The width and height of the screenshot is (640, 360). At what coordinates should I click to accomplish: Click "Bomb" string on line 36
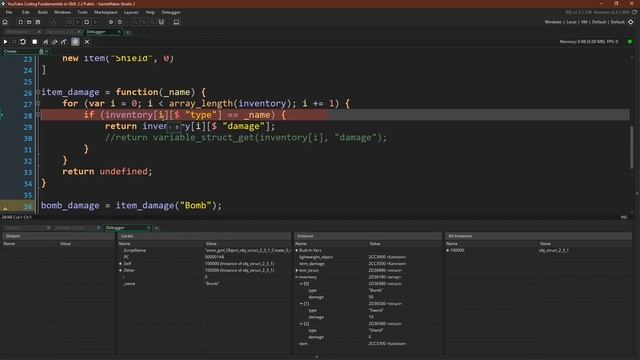196,205
